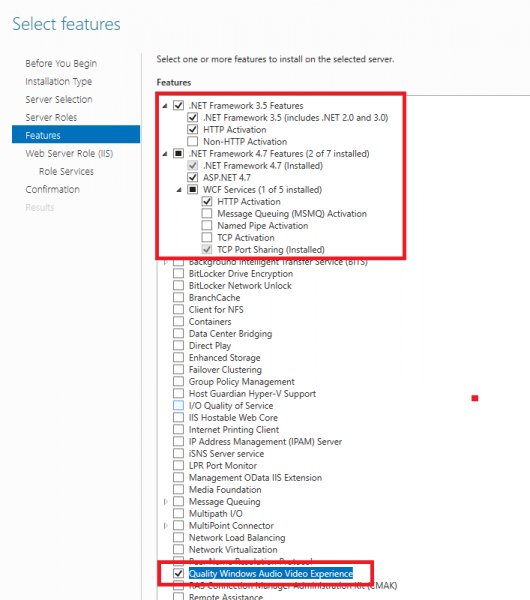The image size is (530, 600).
Task: Select .NET Framework 4.7 (Installed) row
Action: coord(263,165)
